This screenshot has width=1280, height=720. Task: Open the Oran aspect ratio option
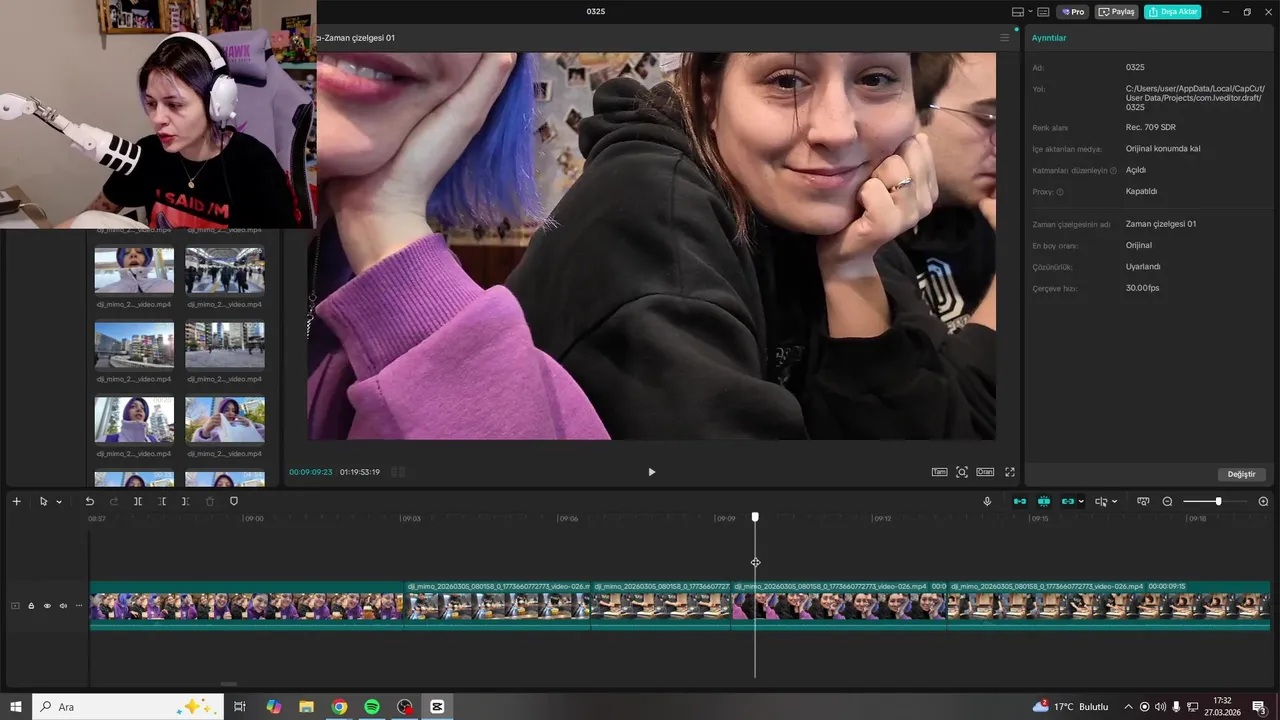[985, 472]
